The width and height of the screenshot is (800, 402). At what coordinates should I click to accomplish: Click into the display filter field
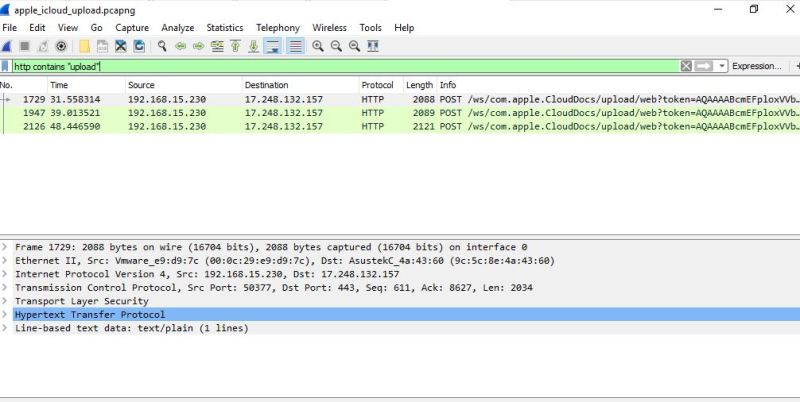point(346,66)
